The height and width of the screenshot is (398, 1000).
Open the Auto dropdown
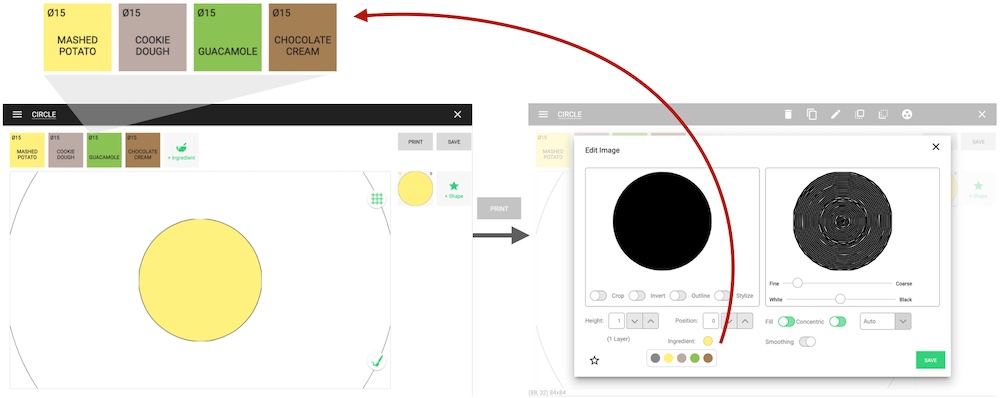[x=885, y=321]
